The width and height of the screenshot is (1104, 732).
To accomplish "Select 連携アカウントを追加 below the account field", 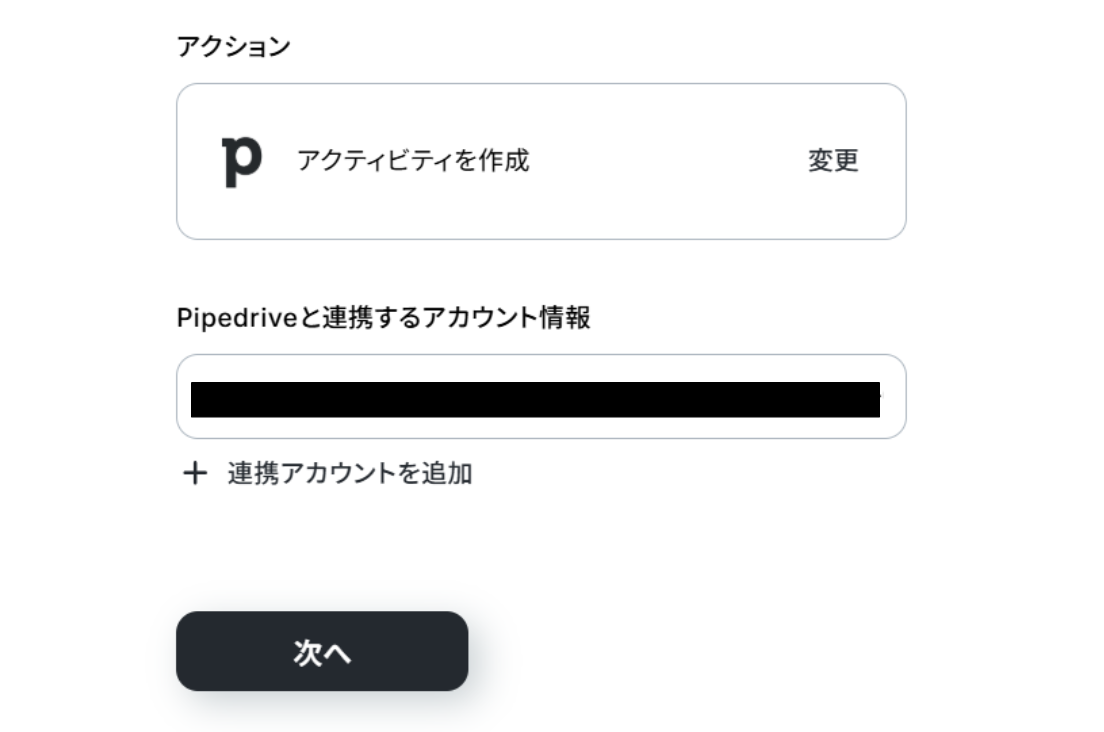I will pos(349,473).
